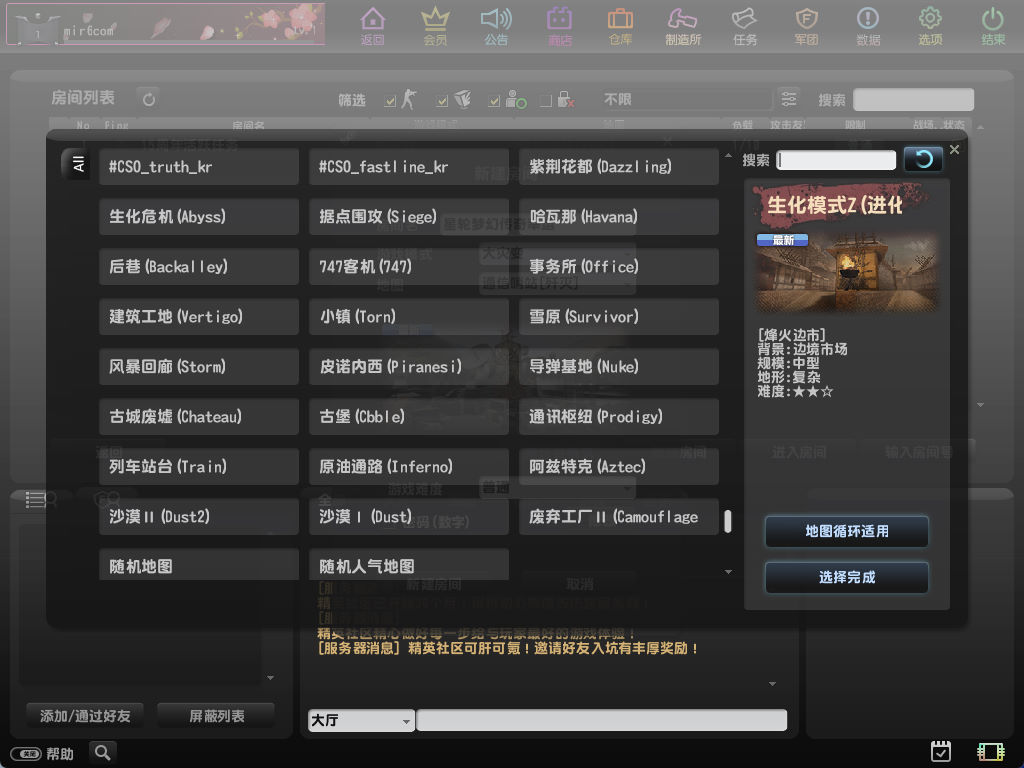This screenshot has width=1024, height=768.
Task: Choose map 事务所 (Office)
Action: pos(618,266)
